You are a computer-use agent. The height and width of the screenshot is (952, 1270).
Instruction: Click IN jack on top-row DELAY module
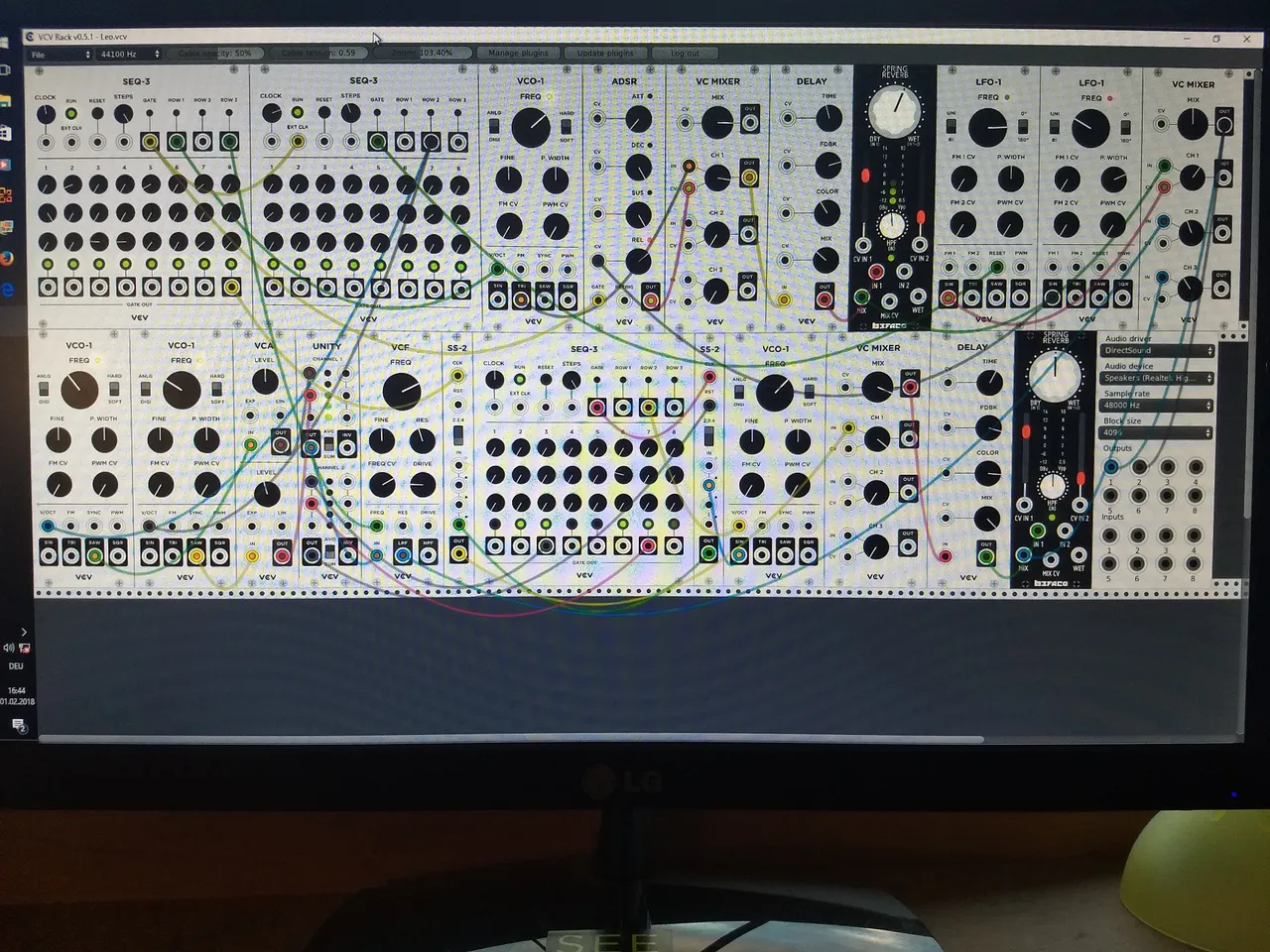(x=785, y=297)
